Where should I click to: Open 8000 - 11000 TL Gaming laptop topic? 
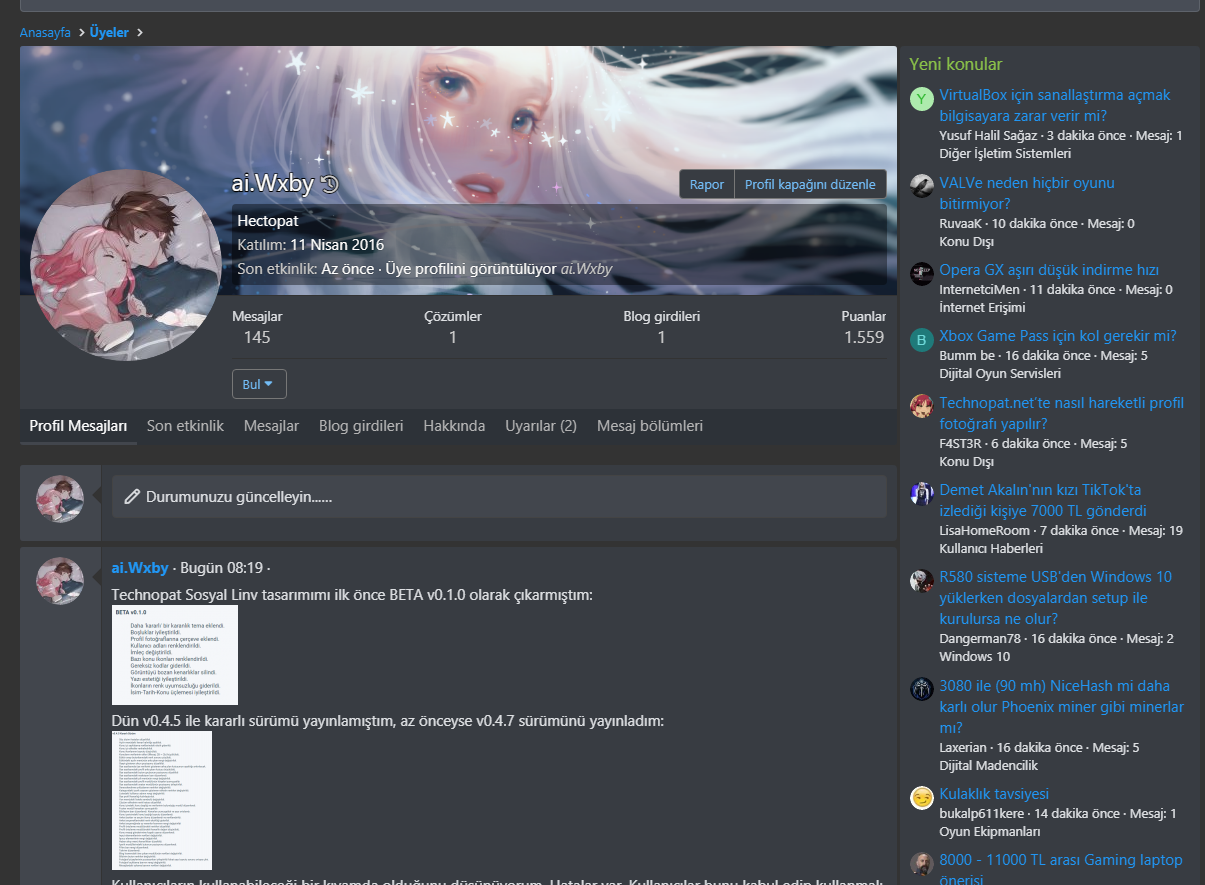(1061, 870)
